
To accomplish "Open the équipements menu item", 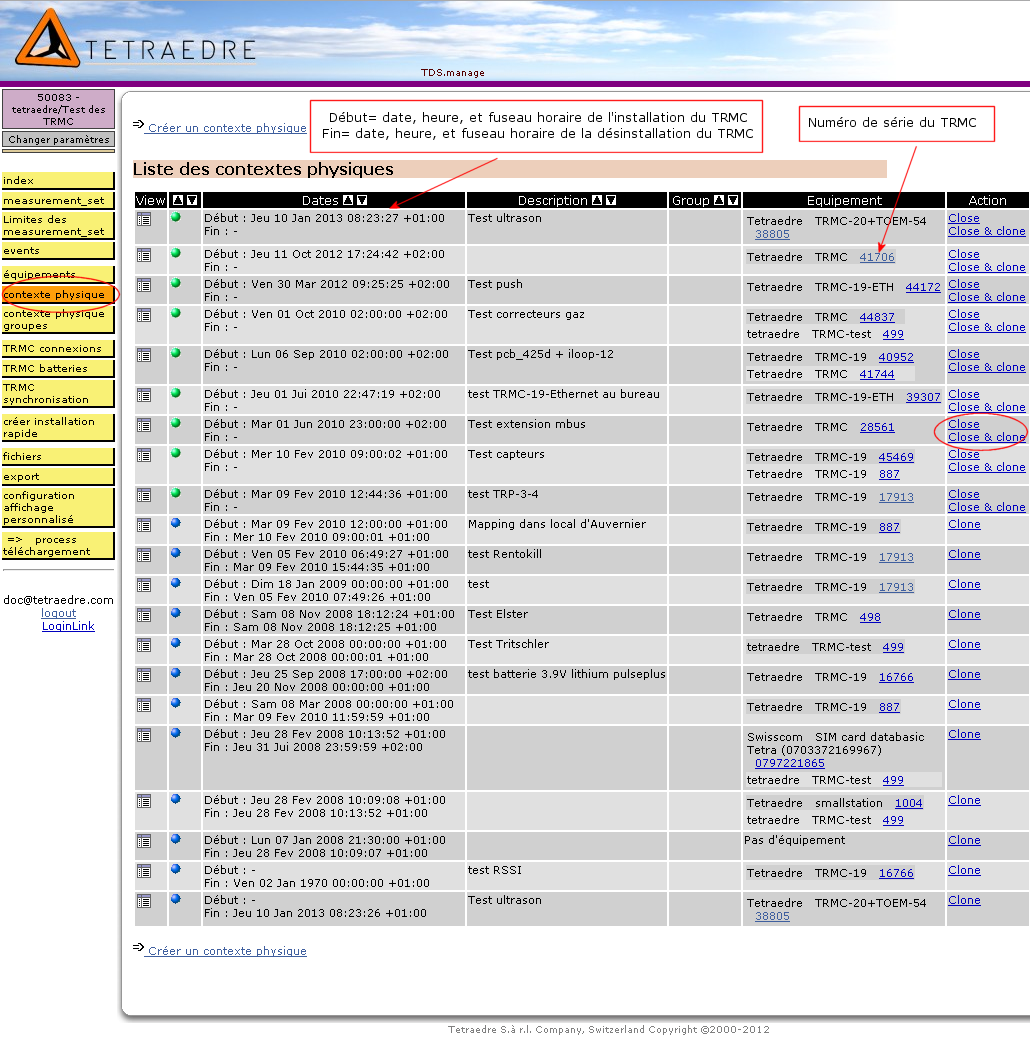I will click(x=40, y=274).
